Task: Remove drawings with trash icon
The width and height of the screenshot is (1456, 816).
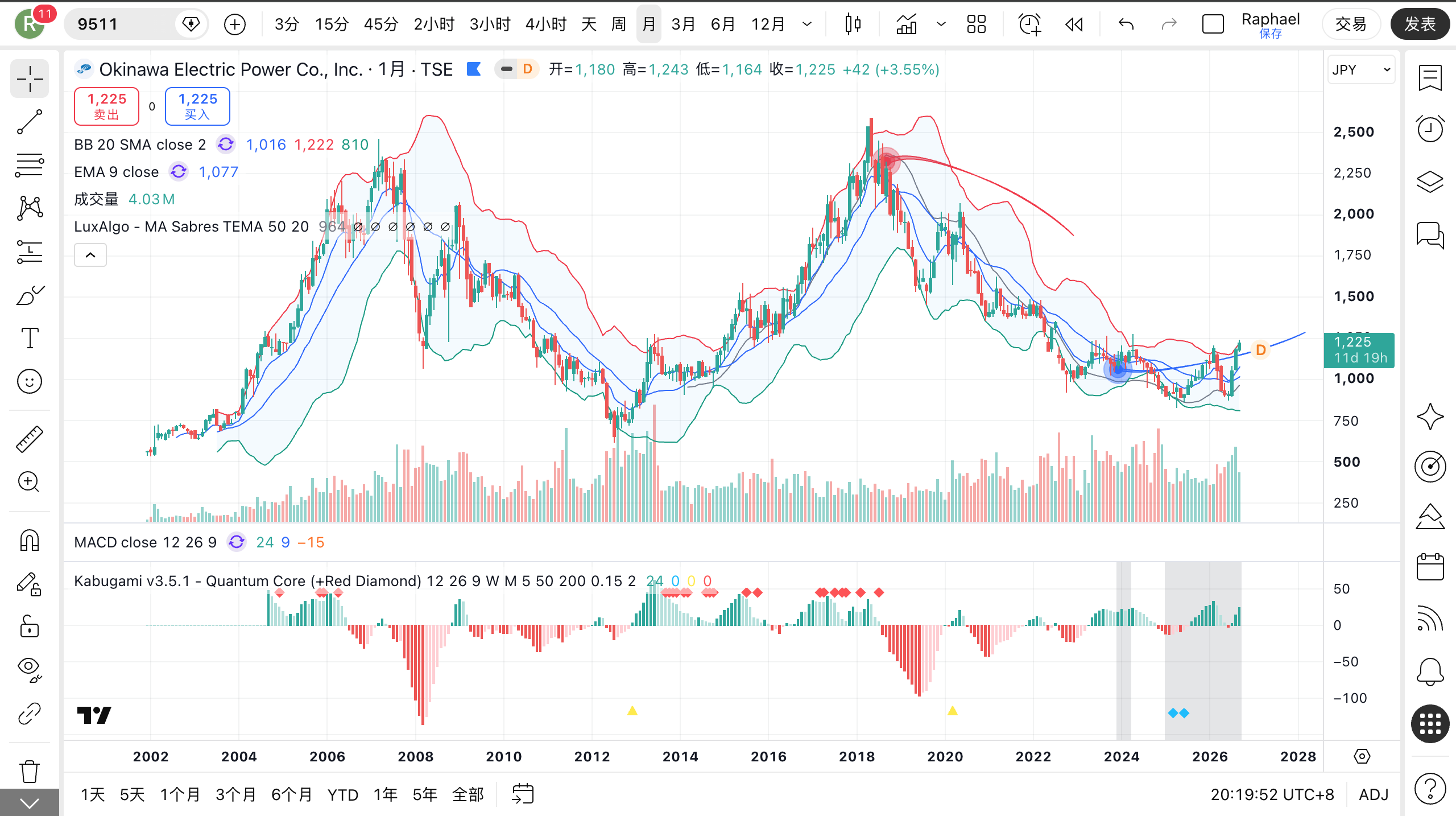Action: 30,771
